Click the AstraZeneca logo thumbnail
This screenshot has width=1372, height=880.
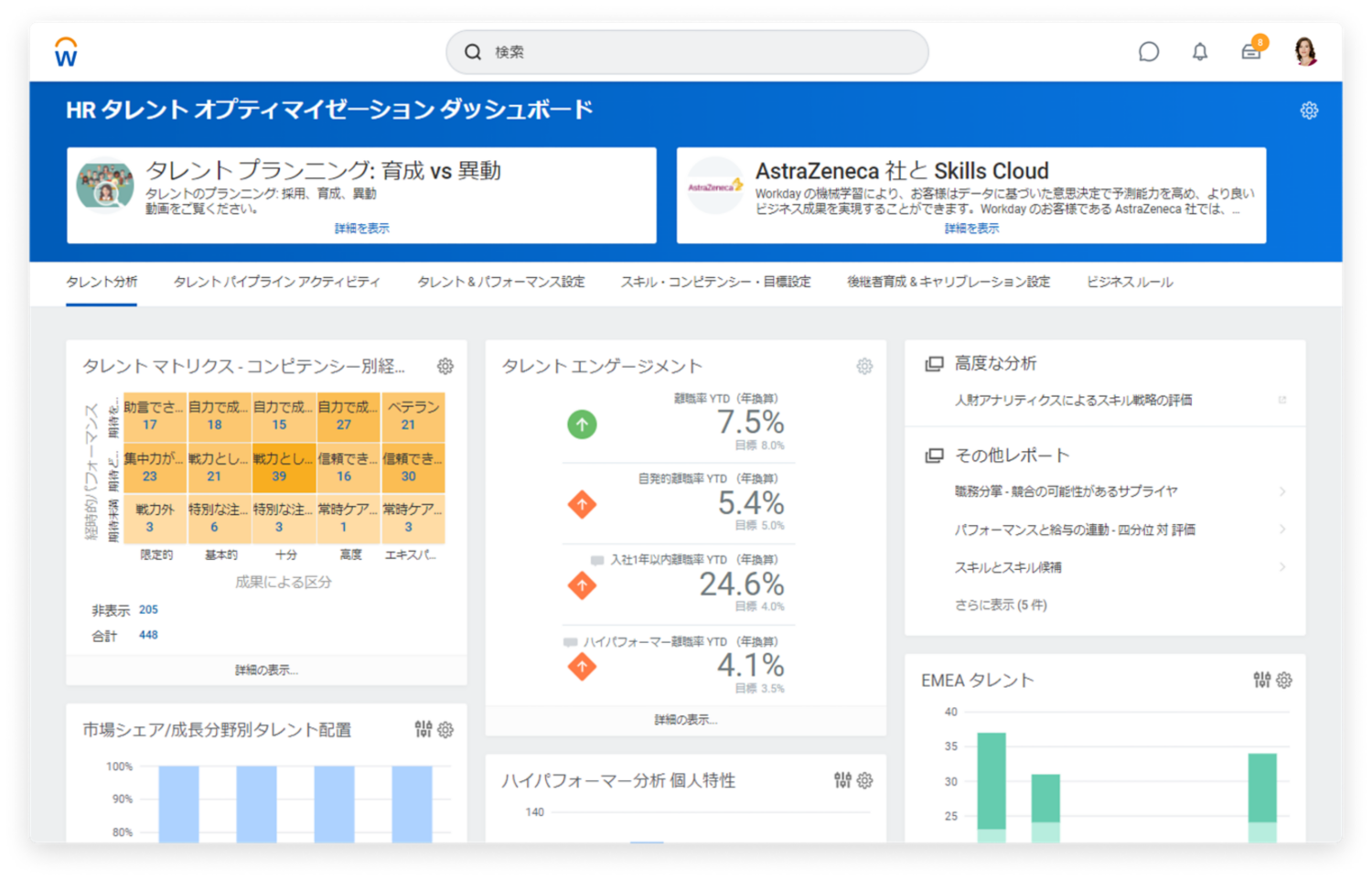(x=715, y=187)
